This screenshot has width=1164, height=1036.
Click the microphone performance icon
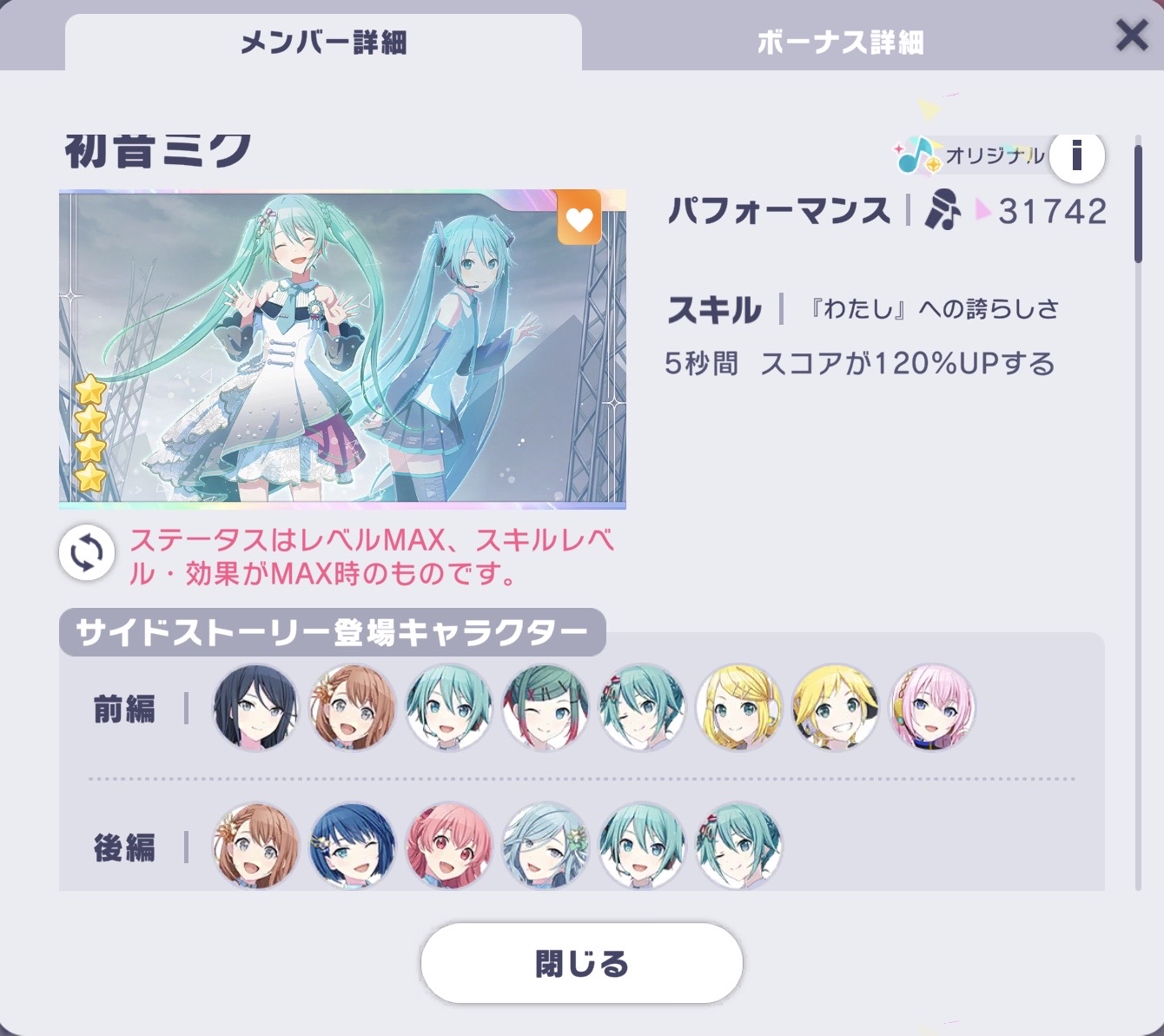pyautogui.click(x=942, y=210)
